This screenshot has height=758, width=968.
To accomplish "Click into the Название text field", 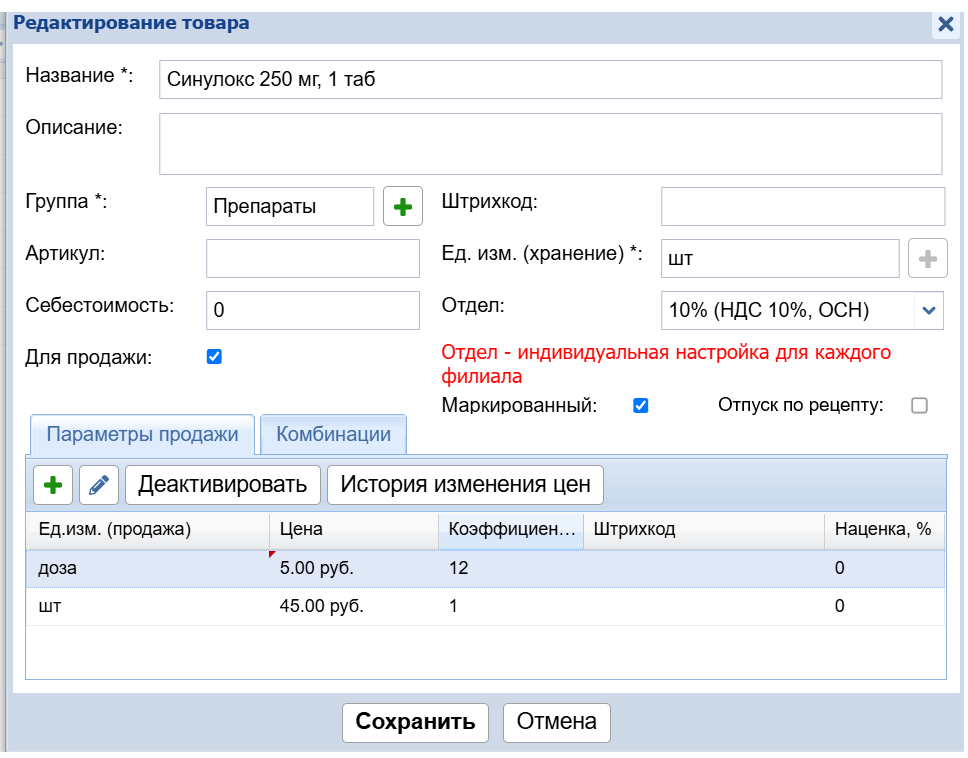I will (x=550, y=80).
